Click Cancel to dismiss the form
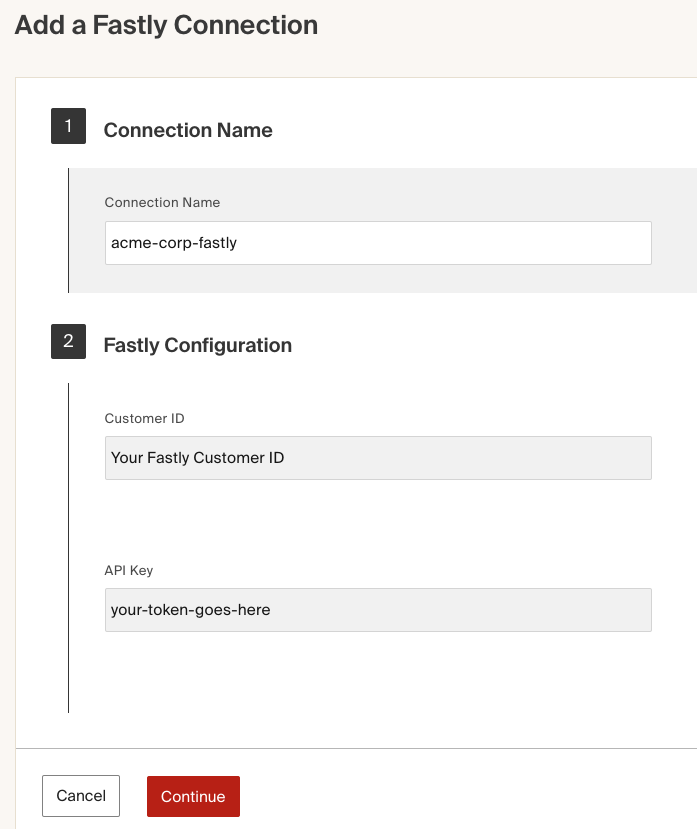The height and width of the screenshot is (829, 697). pos(80,795)
